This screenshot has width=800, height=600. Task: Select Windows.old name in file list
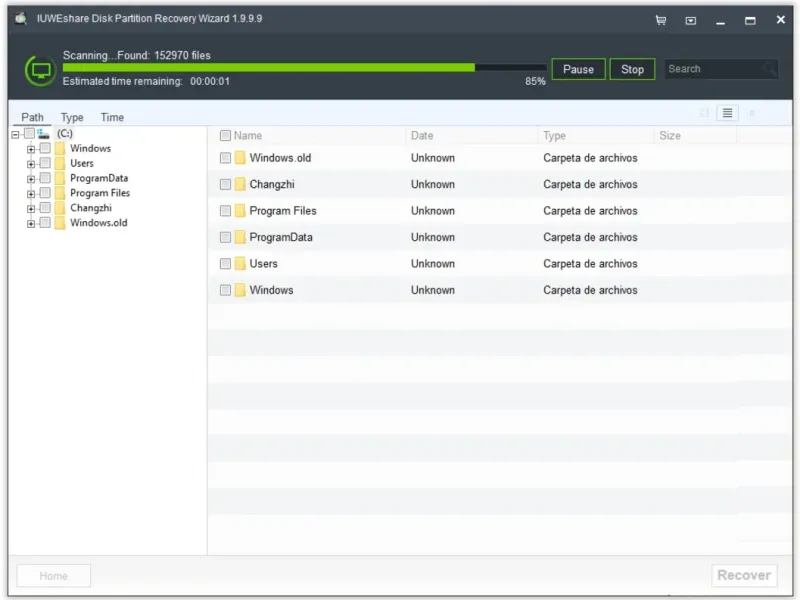[280, 158]
